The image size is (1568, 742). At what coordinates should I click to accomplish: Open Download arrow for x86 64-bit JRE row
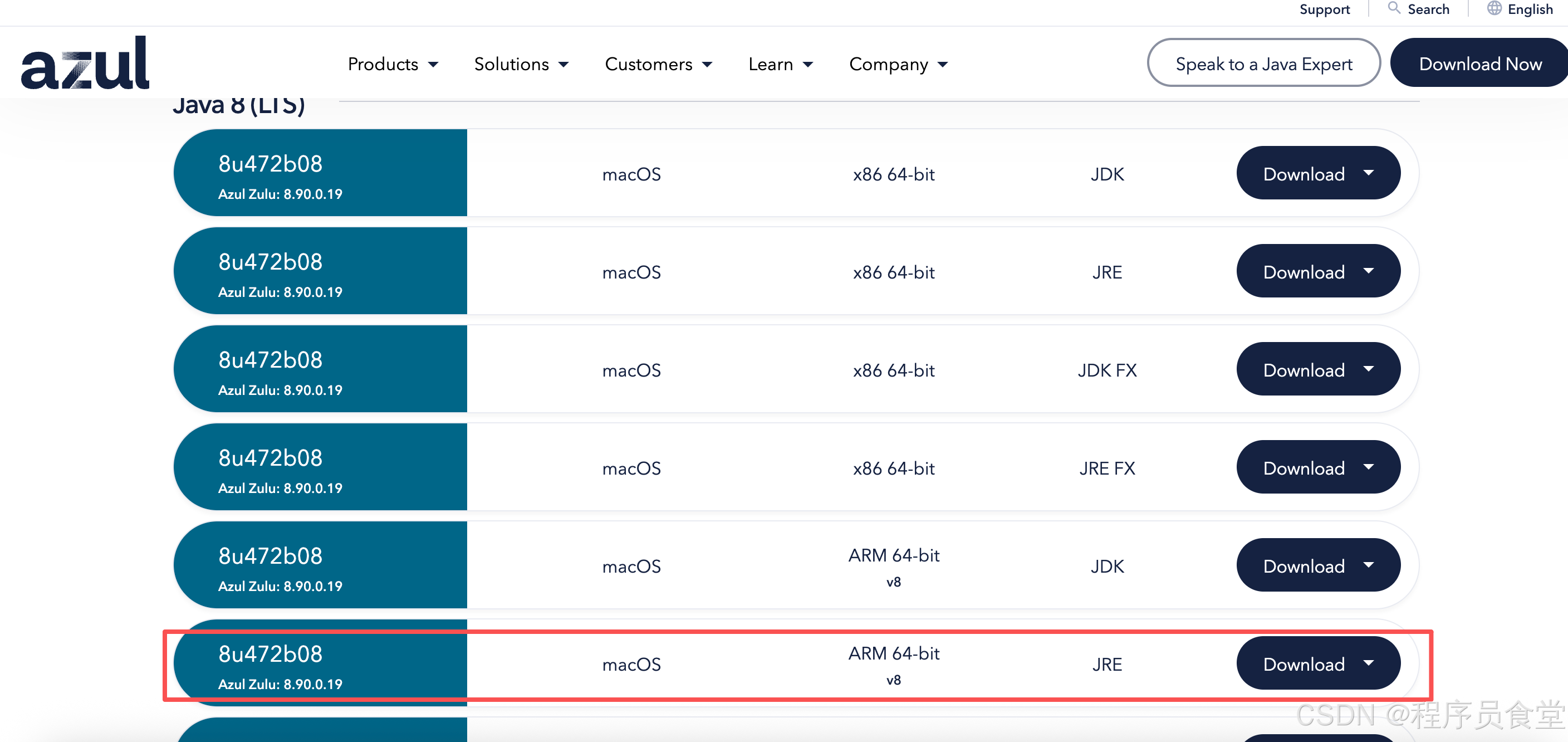pyautogui.click(x=1369, y=271)
